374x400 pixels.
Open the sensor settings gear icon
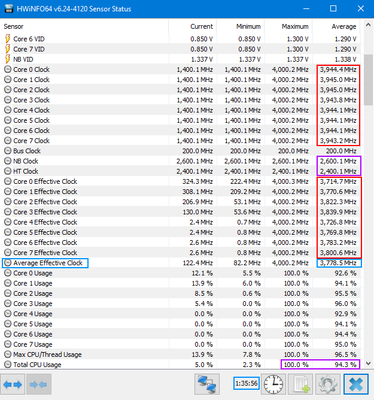tap(328, 384)
